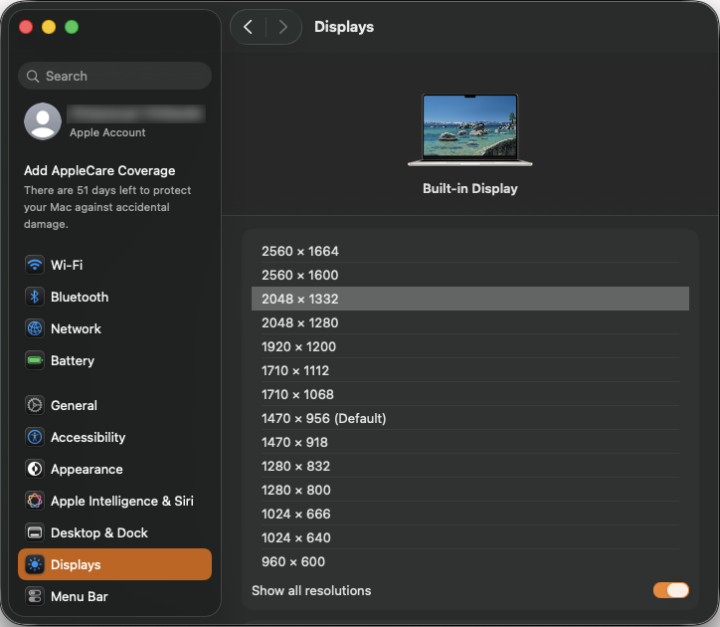
Task: Toggle Show all resolutions switch
Action: [x=671, y=590]
